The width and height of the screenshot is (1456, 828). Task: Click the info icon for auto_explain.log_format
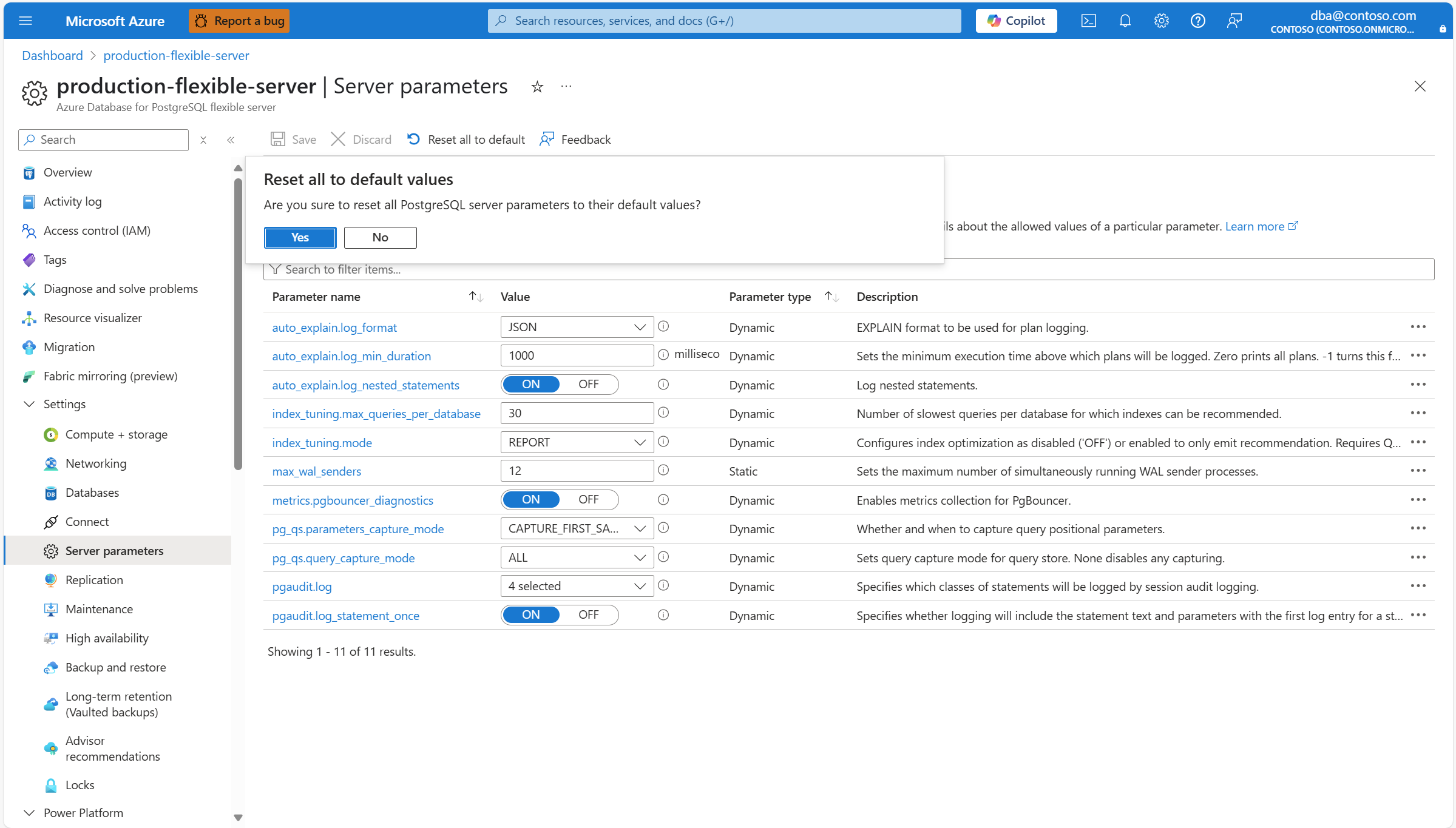click(x=663, y=326)
